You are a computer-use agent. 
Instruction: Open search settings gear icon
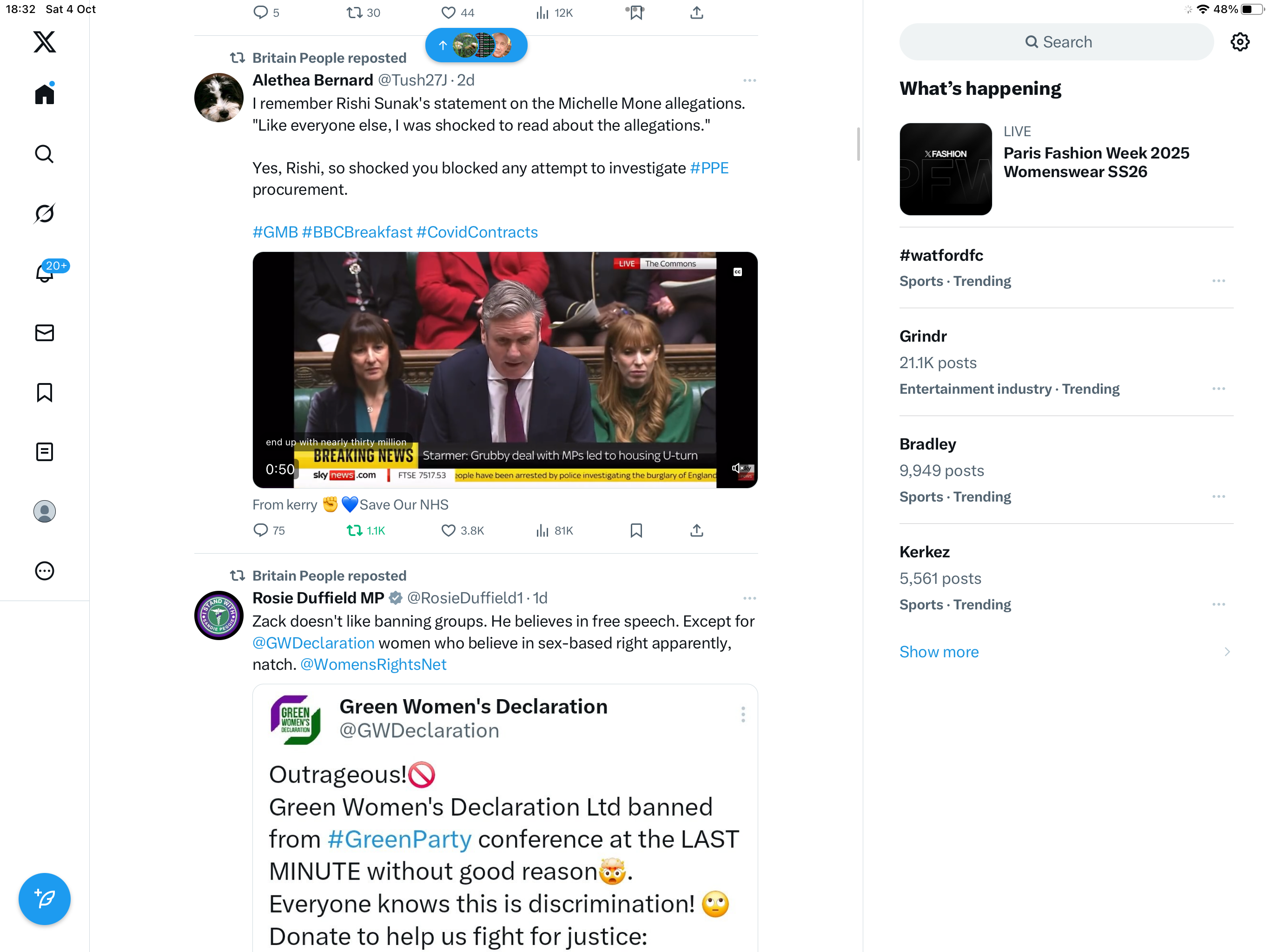click(x=1240, y=42)
